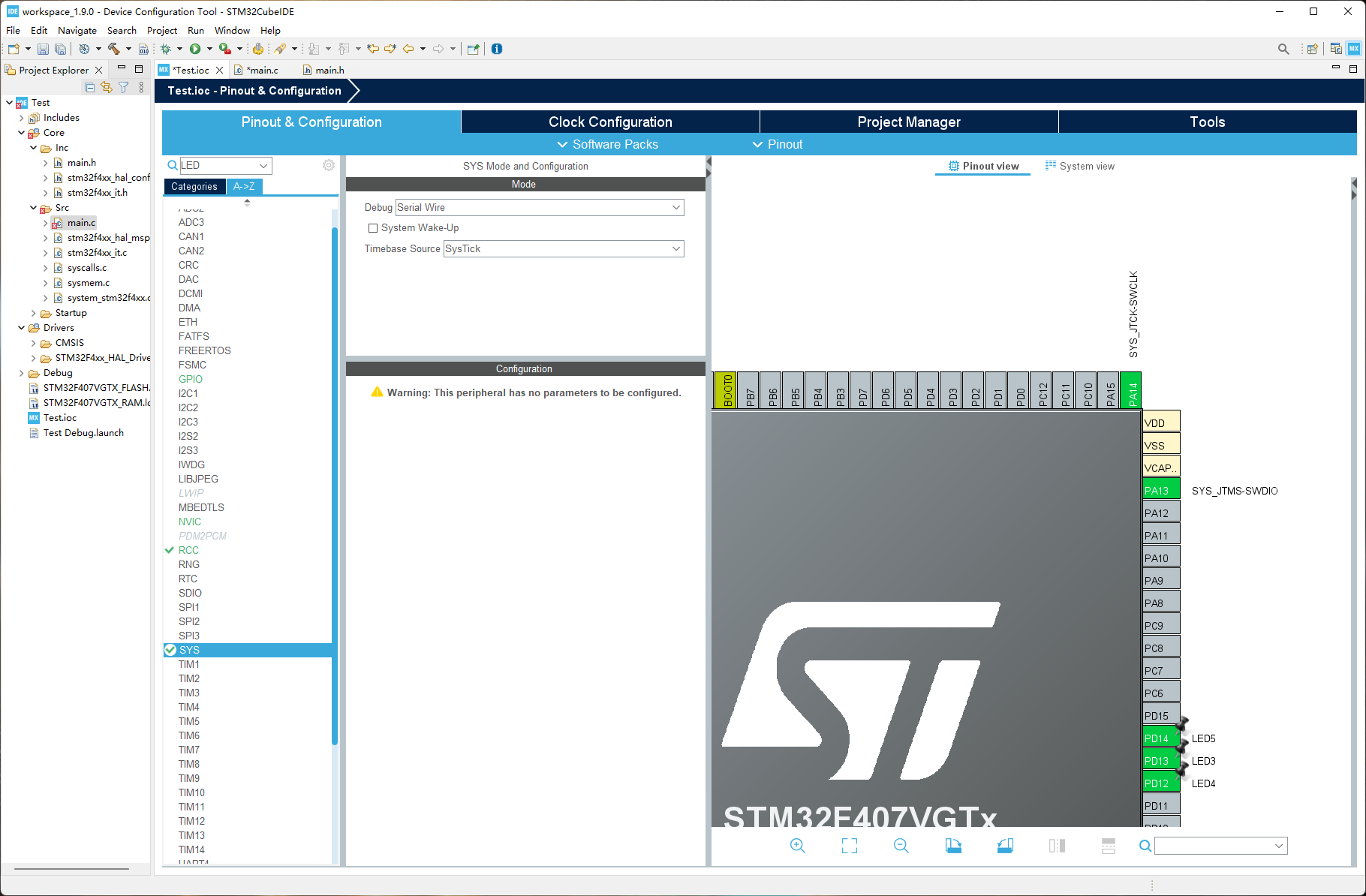1366x896 pixels.
Task: Click the Project Explorer filter funnel icon
Action: coord(124,87)
